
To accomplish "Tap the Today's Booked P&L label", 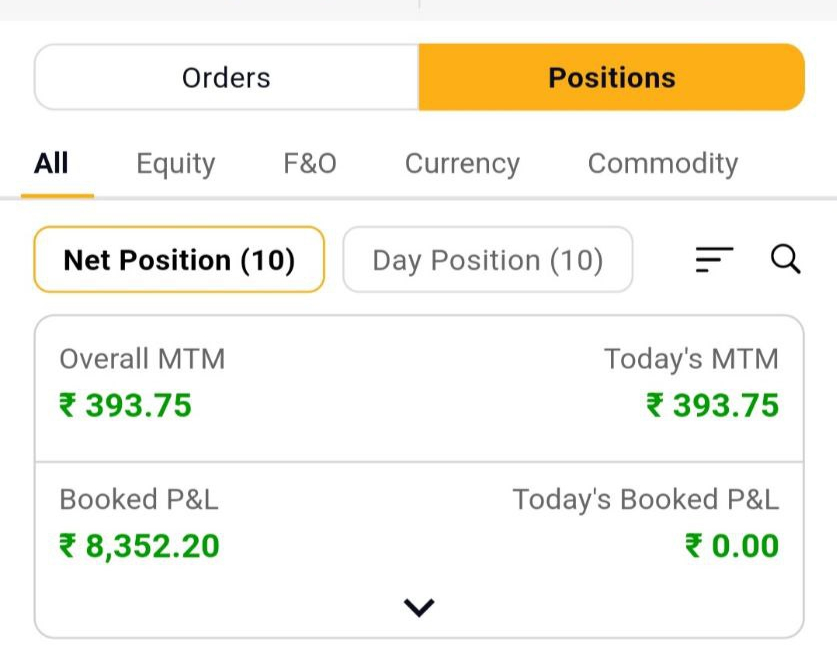I will [x=646, y=500].
